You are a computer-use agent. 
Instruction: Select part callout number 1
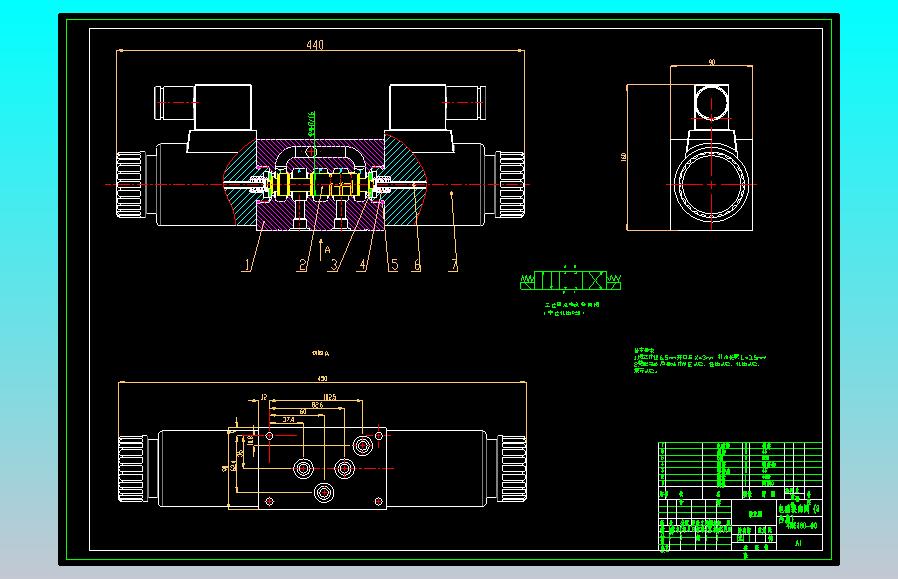pos(247,265)
